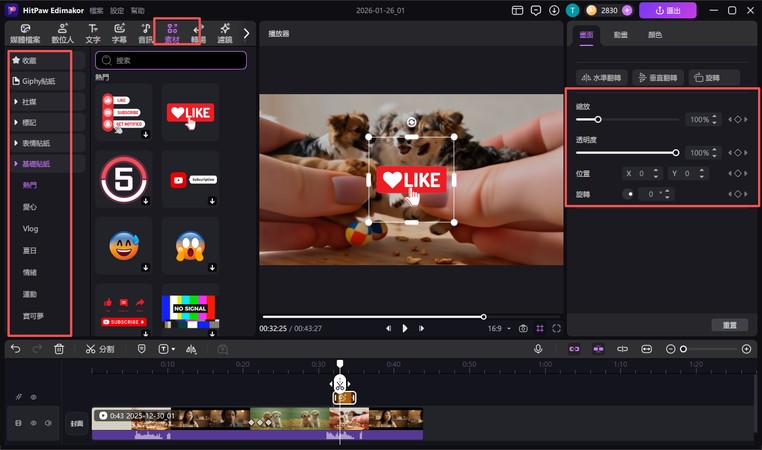Switch to the 動畫 animation tab
This screenshot has width=762, height=450.
click(x=621, y=33)
